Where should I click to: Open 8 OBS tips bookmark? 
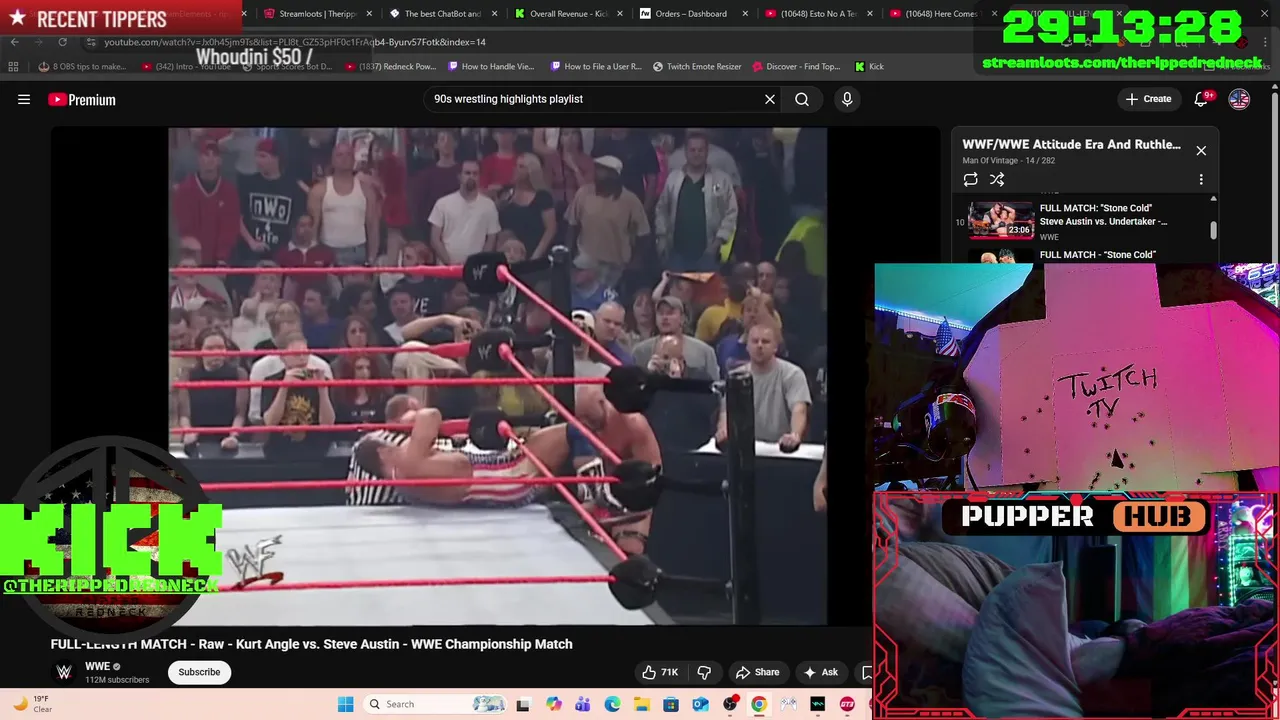(x=83, y=67)
